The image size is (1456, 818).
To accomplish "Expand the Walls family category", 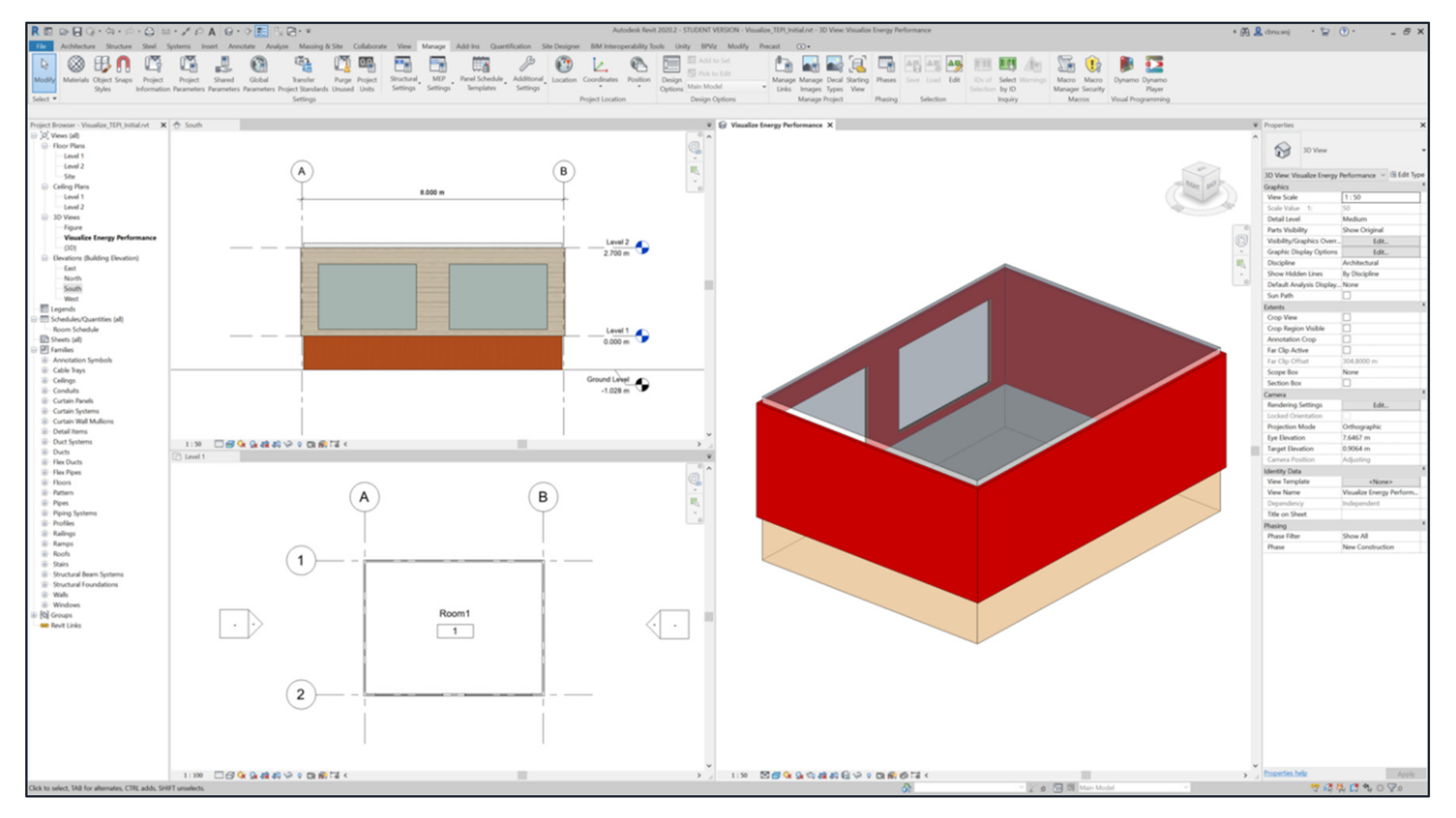I will tap(45, 595).
